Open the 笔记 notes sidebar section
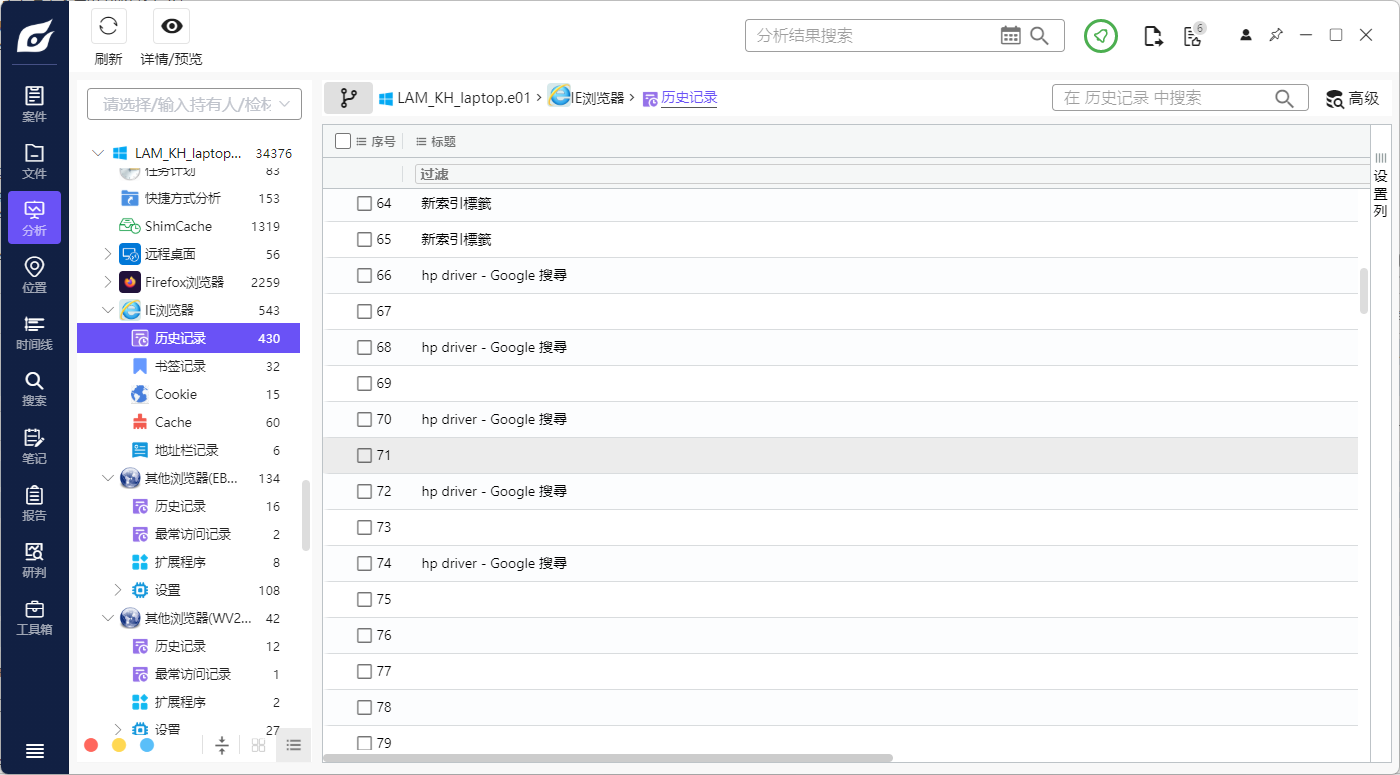Viewport: 1400px width, 775px height. click(34, 446)
